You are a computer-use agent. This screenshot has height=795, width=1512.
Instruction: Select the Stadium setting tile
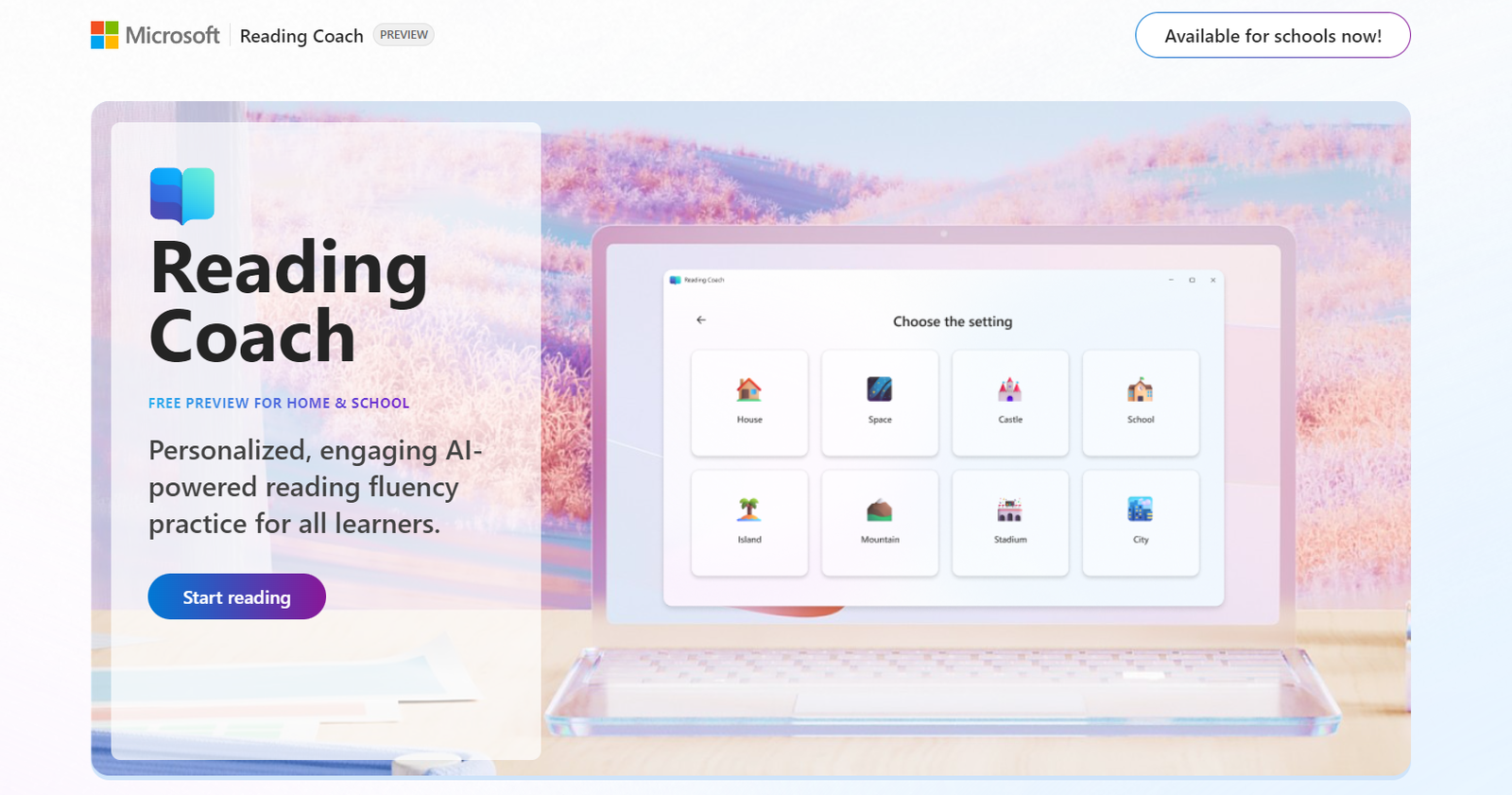click(1010, 523)
